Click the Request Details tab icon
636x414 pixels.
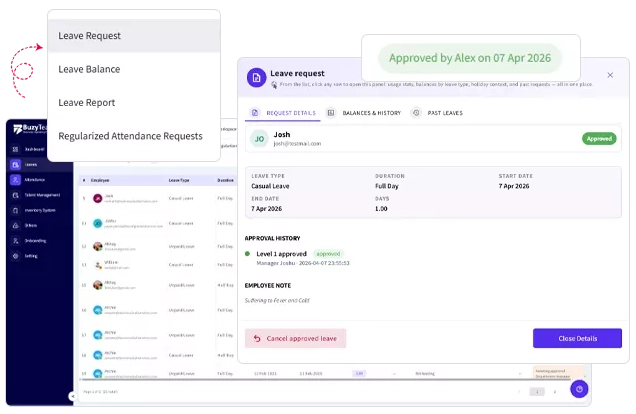[255, 113]
